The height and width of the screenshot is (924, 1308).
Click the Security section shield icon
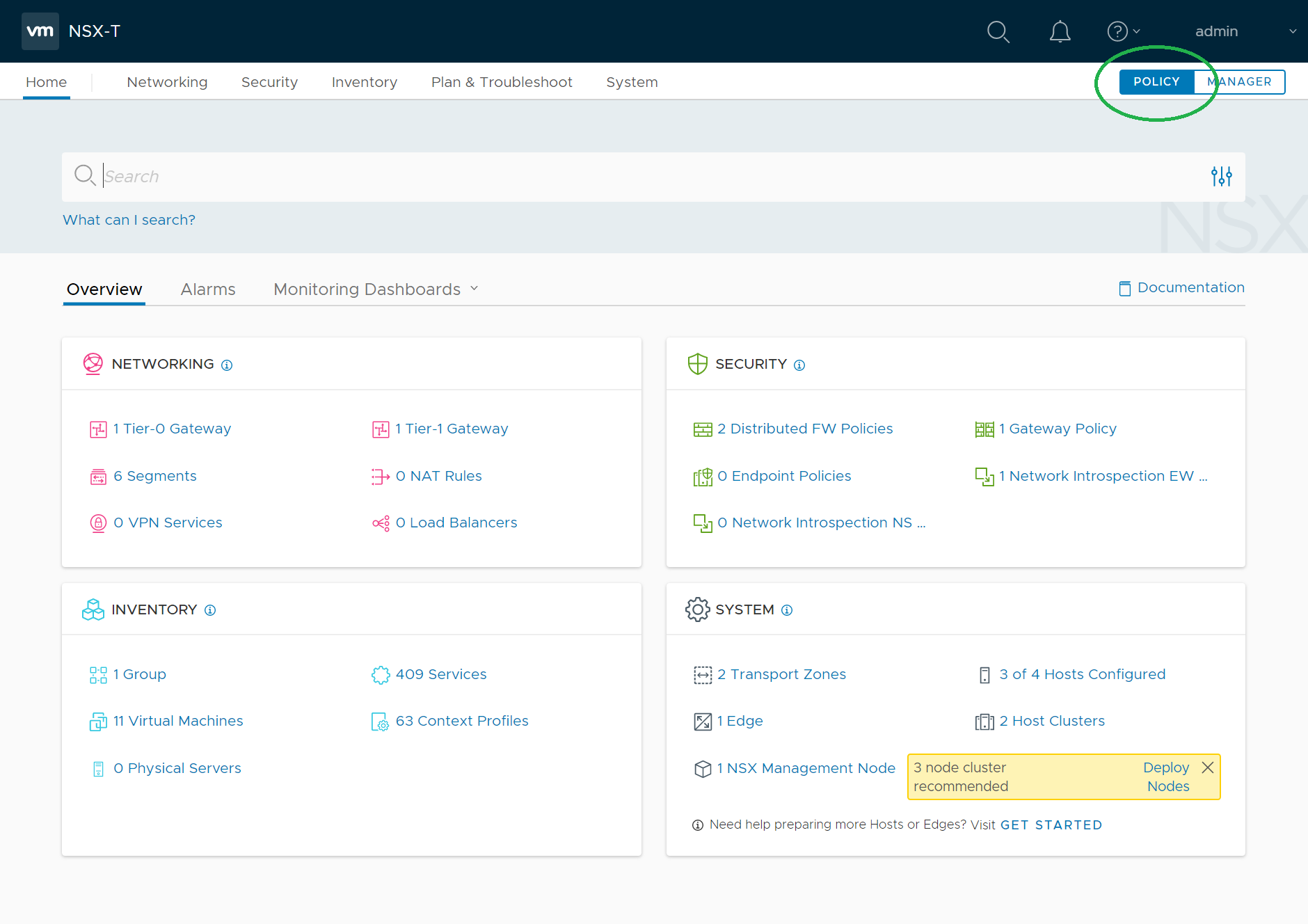[x=697, y=364]
